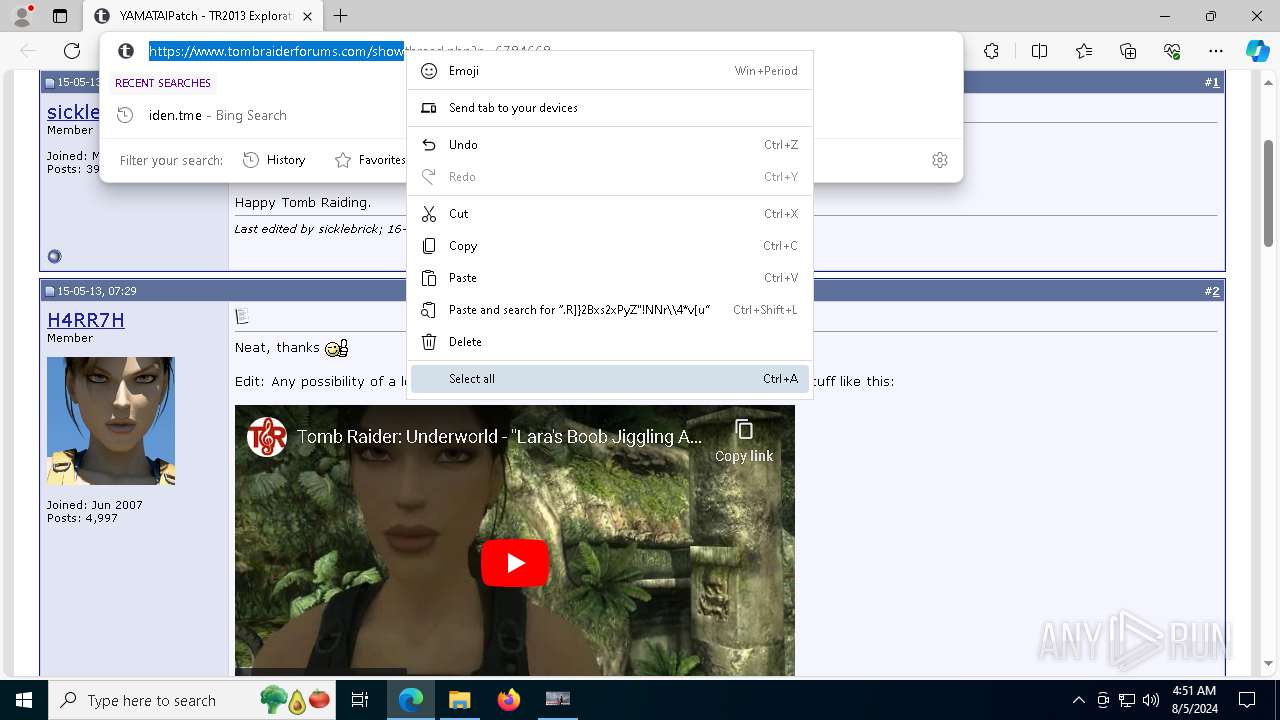Viewport: 1280px width, 720px height.
Task: Click the Refresh page icon
Action: [72, 51]
